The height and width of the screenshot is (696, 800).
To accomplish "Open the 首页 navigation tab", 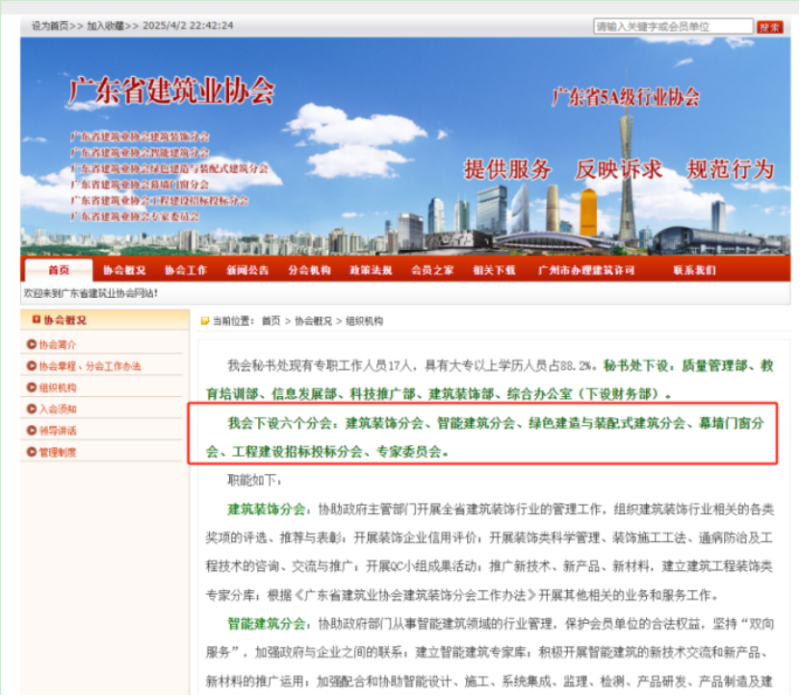I will 59,270.
